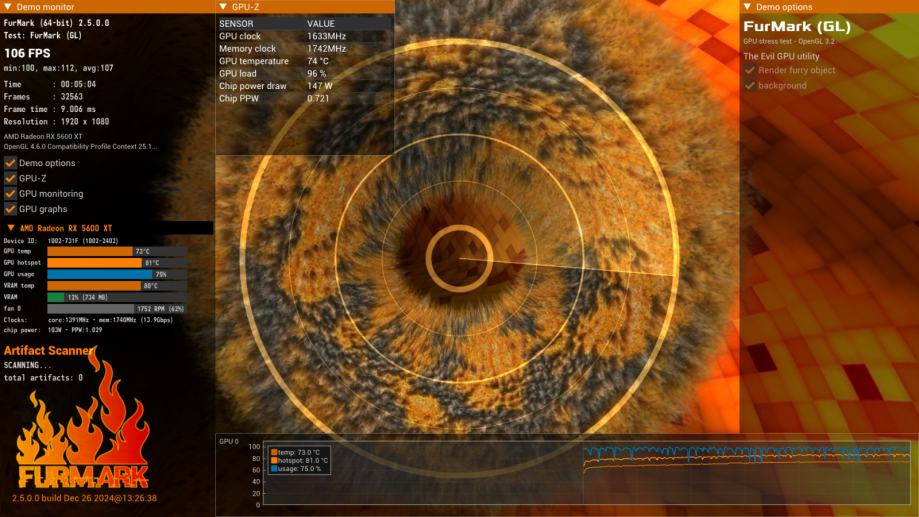
Task: Click the VRAM temp bar showing 80°C
Action: click(117, 285)
